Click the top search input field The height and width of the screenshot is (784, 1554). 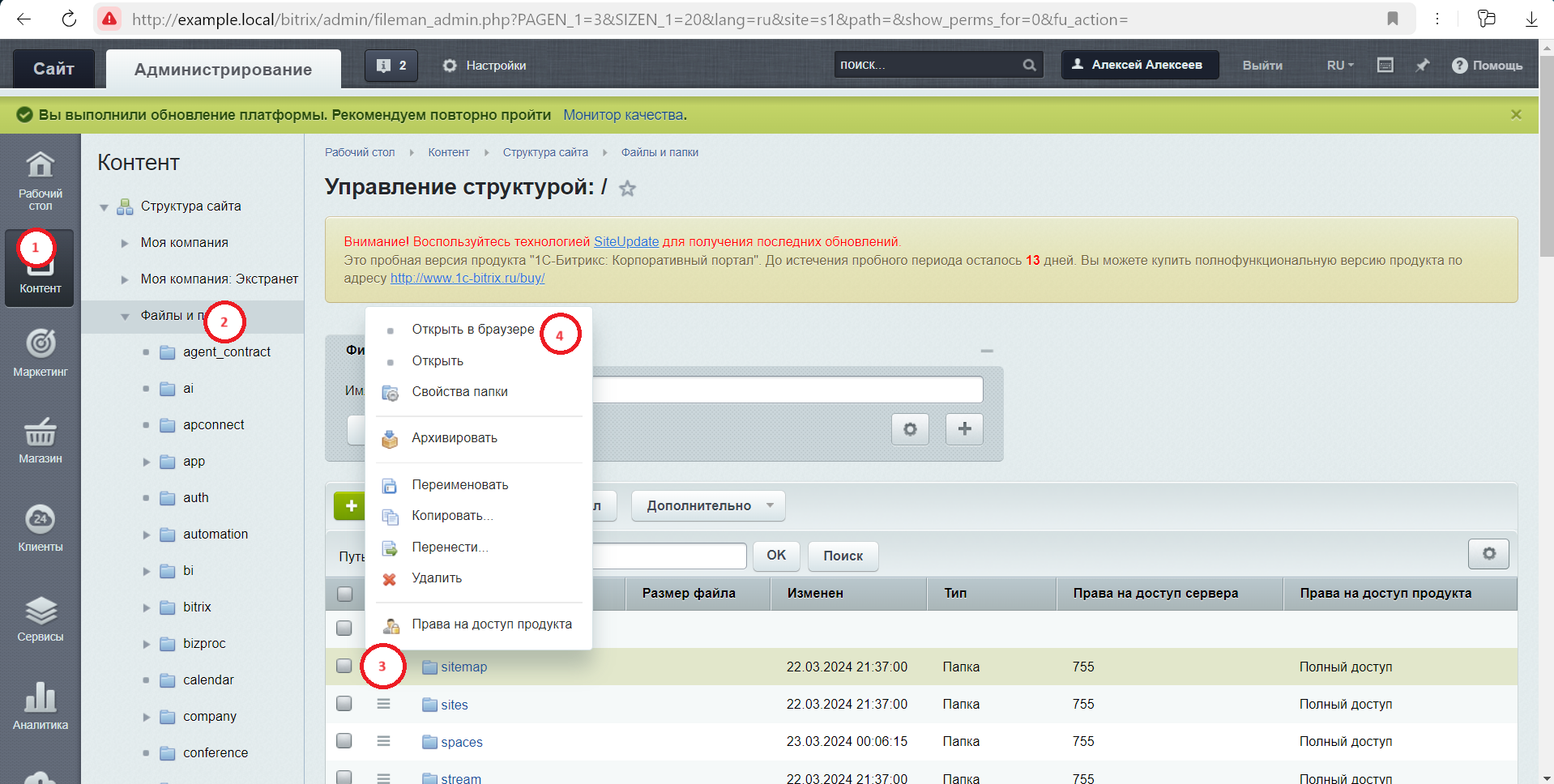point(929,65)
